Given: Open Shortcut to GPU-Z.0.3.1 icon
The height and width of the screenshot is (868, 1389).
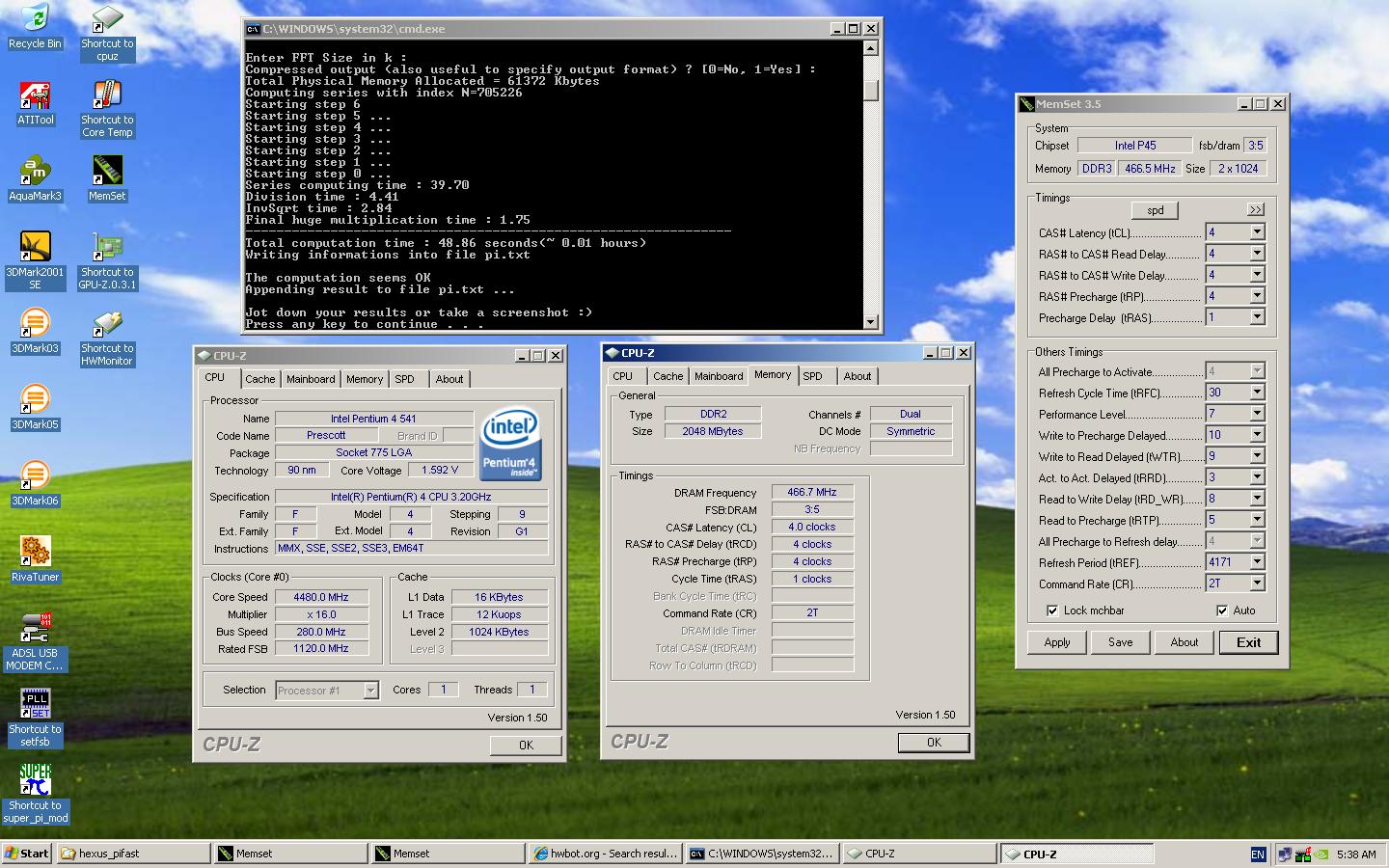Looking at the screenshot, I should [107, 261].
